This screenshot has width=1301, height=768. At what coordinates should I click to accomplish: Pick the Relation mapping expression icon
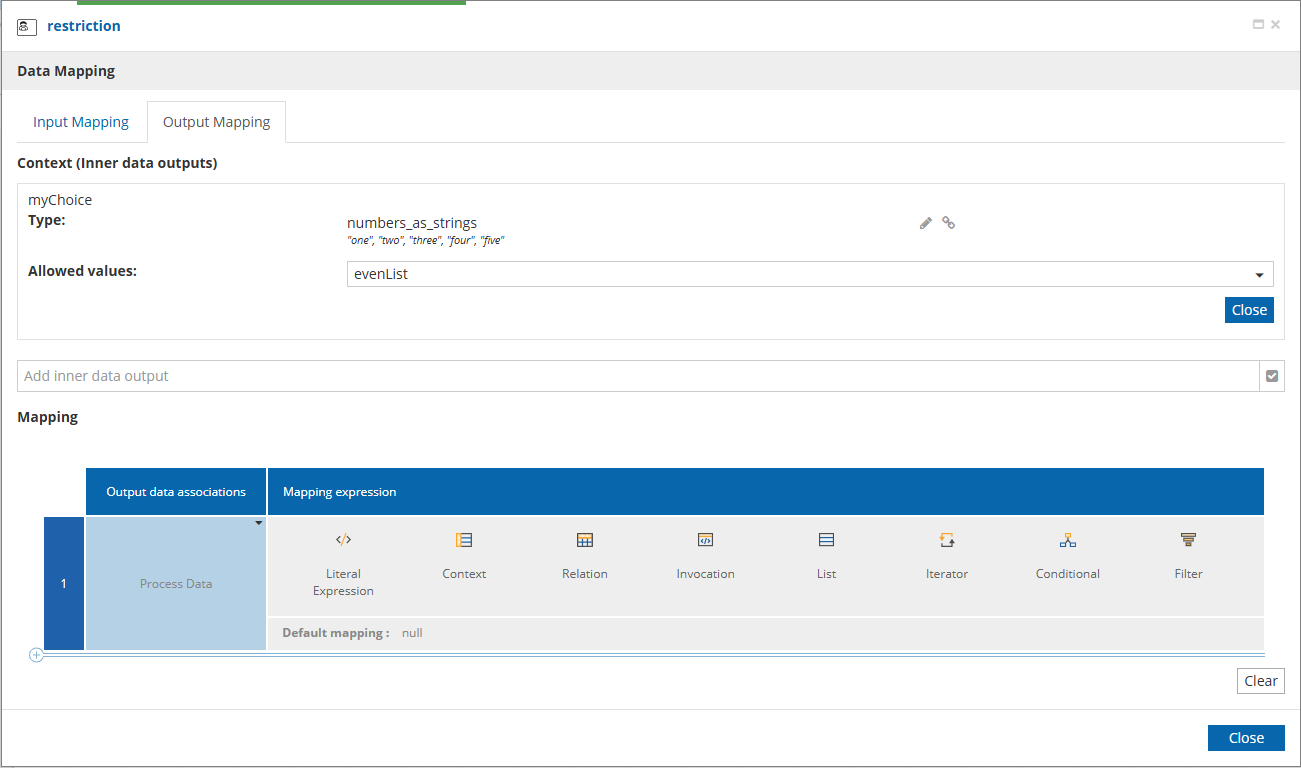point(585,540)
